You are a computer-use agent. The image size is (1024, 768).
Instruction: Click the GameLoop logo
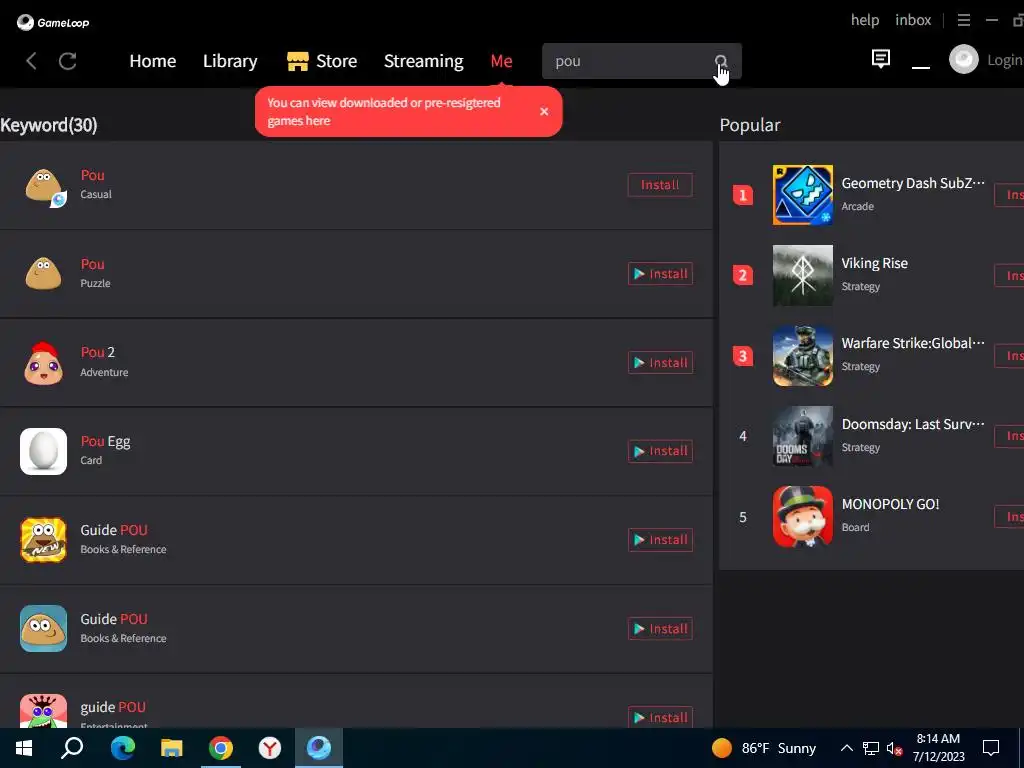[x=53, y=23]
